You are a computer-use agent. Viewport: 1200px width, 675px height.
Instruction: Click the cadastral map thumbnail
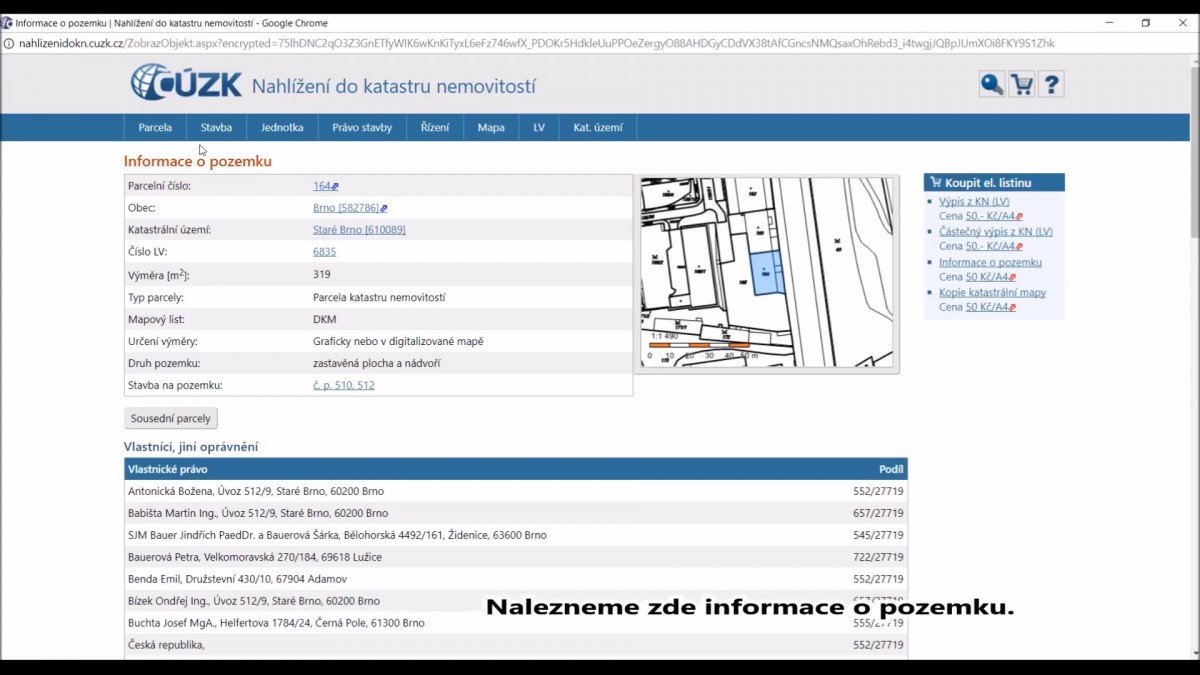pos(767,272)
